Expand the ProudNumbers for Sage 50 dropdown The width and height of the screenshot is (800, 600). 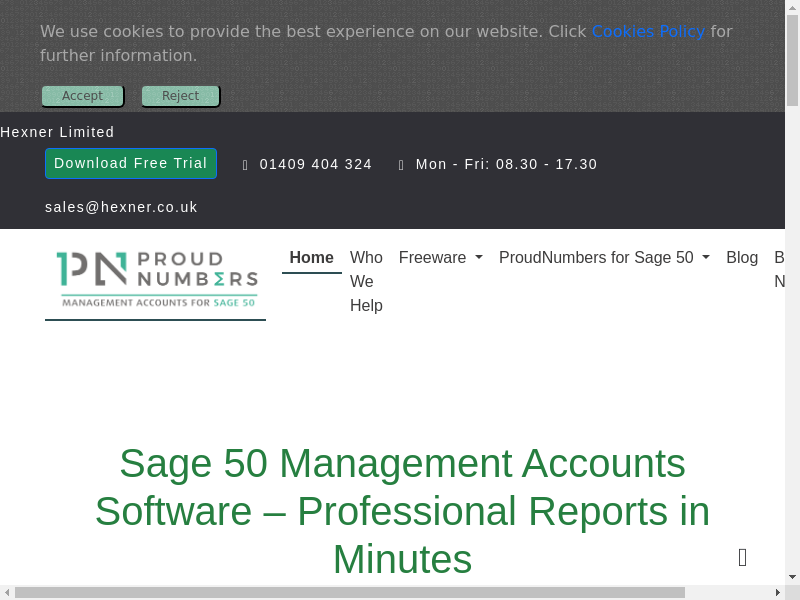604,258
